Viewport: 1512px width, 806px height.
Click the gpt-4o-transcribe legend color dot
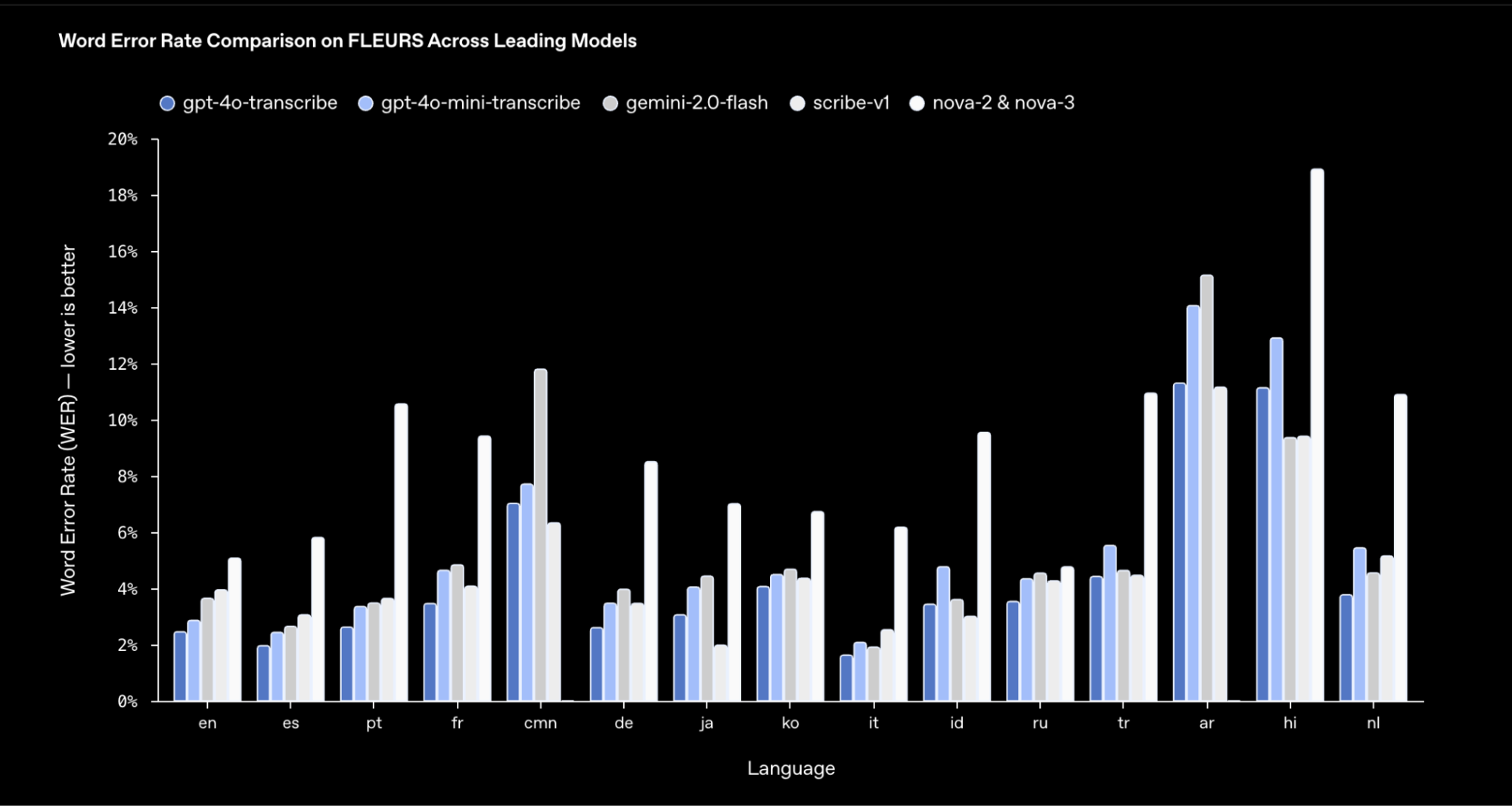click(167, 104)
